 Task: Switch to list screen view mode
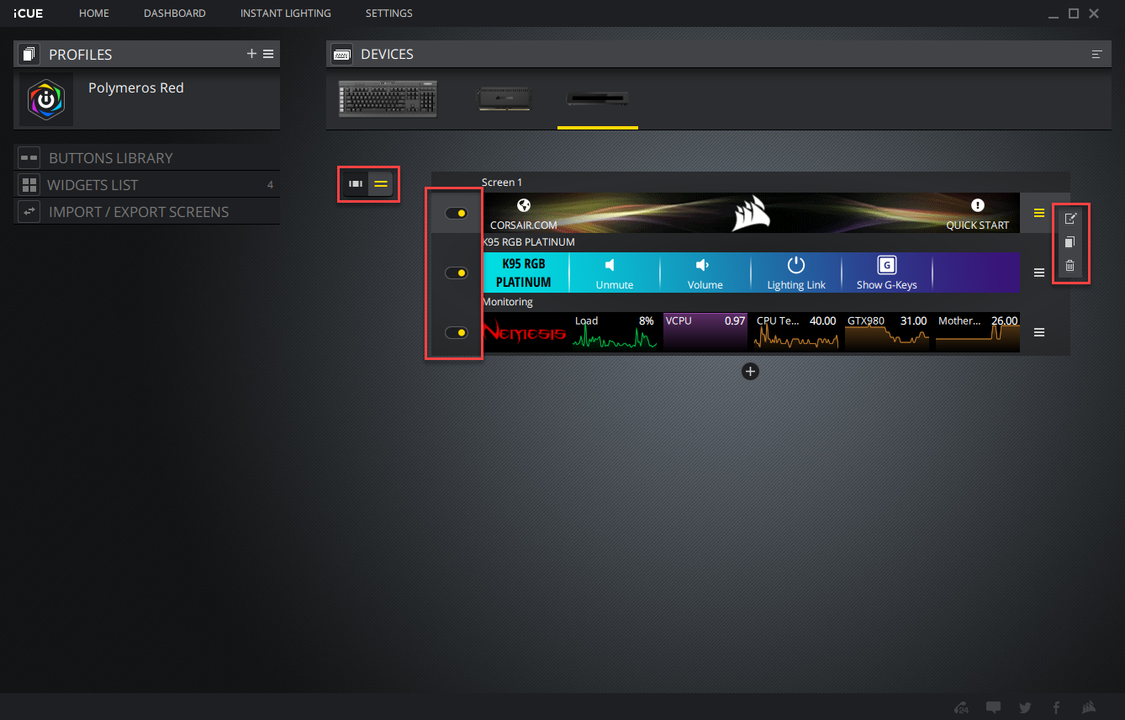(x=381, y=184)
